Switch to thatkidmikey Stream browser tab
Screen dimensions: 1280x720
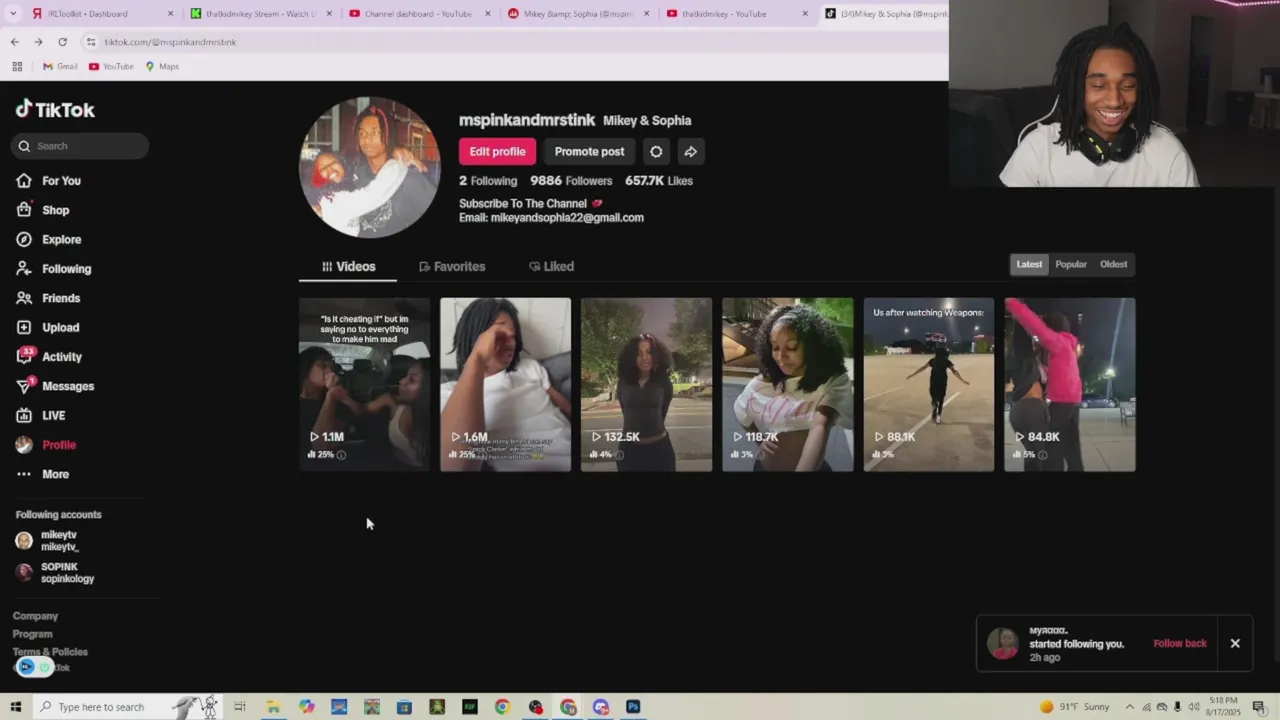260,14
